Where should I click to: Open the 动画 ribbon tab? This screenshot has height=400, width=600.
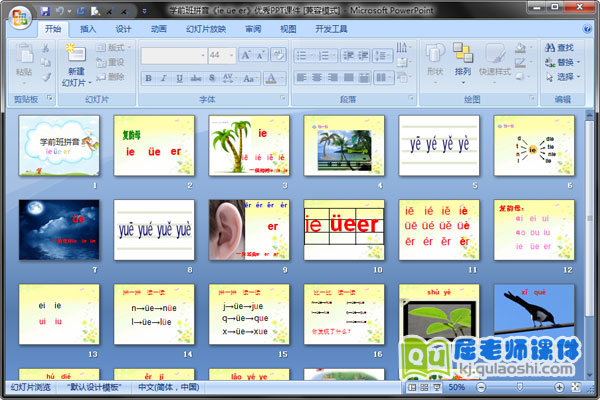[x=158, y=29]
